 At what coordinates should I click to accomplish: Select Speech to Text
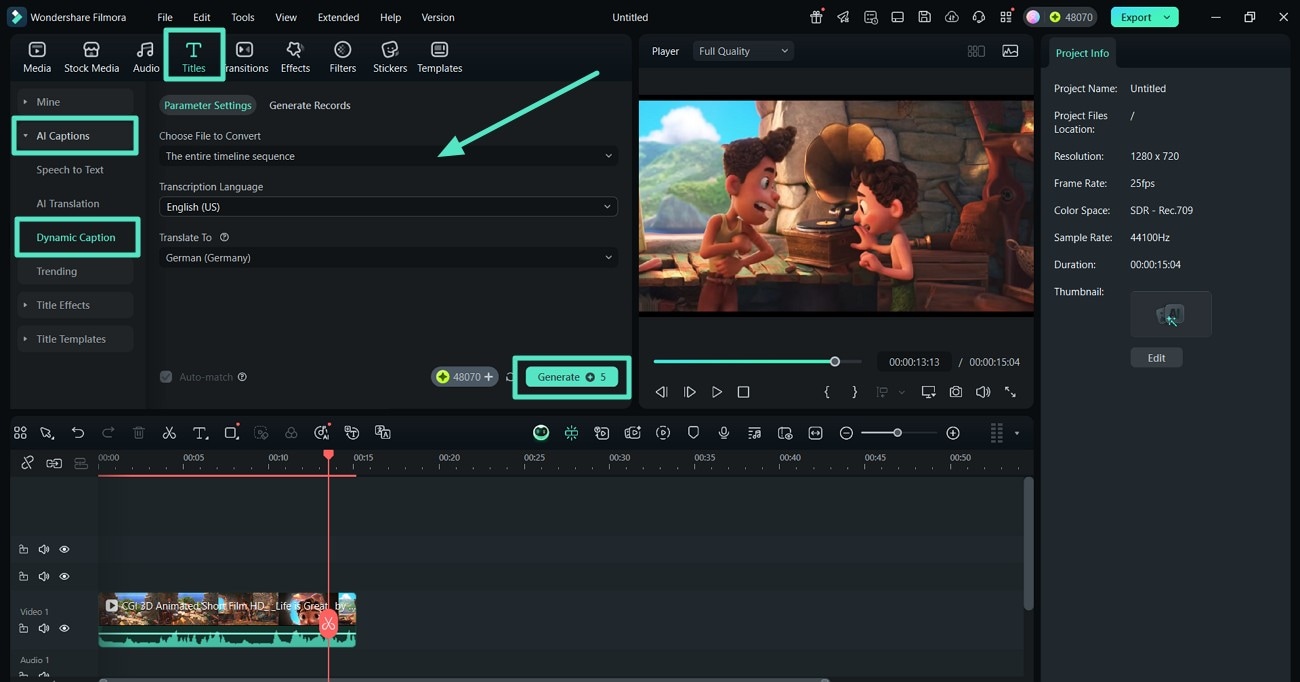click(70, 170)
